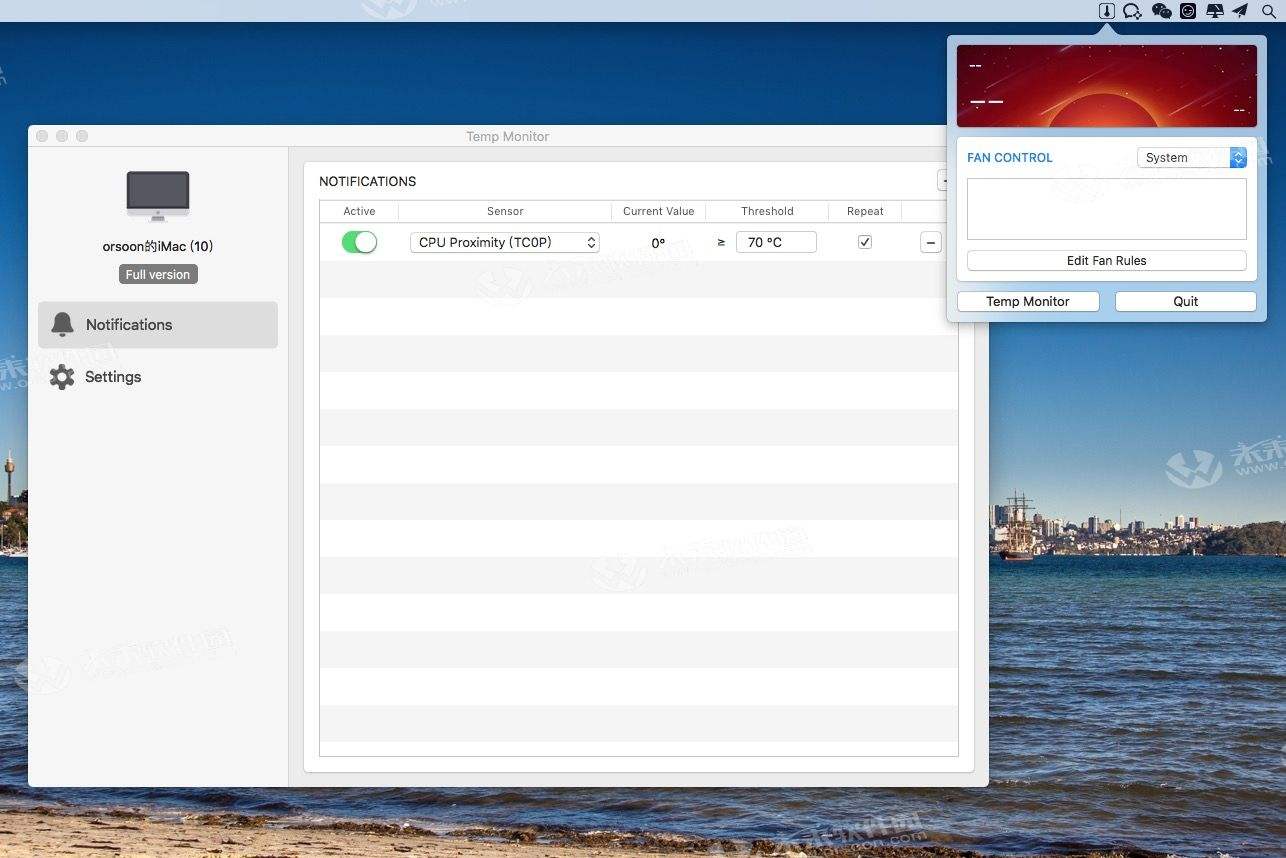Click the paper plane menu bar icon

pos(1240,11)
